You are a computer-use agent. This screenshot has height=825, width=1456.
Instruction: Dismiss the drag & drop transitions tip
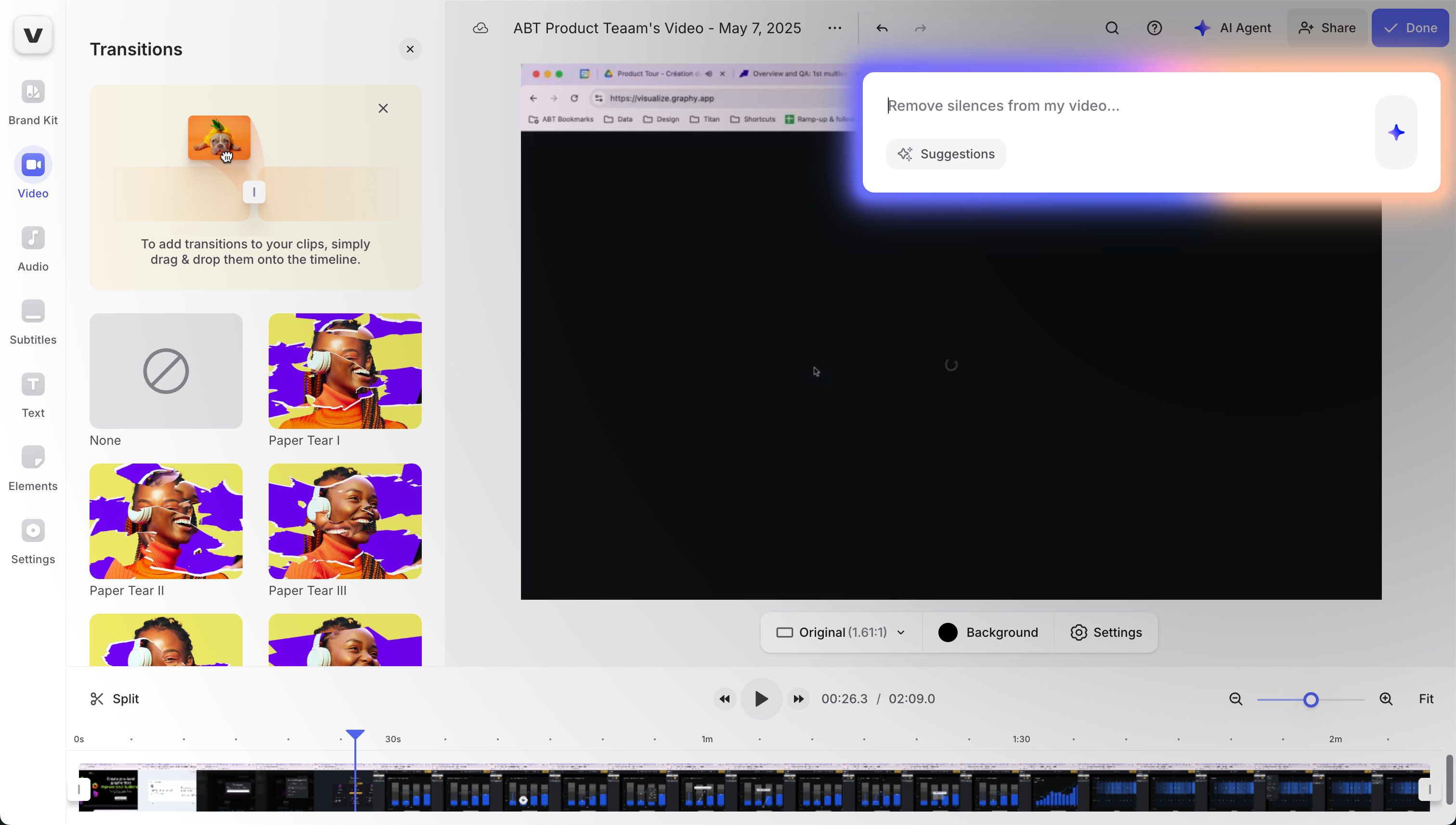383,108
